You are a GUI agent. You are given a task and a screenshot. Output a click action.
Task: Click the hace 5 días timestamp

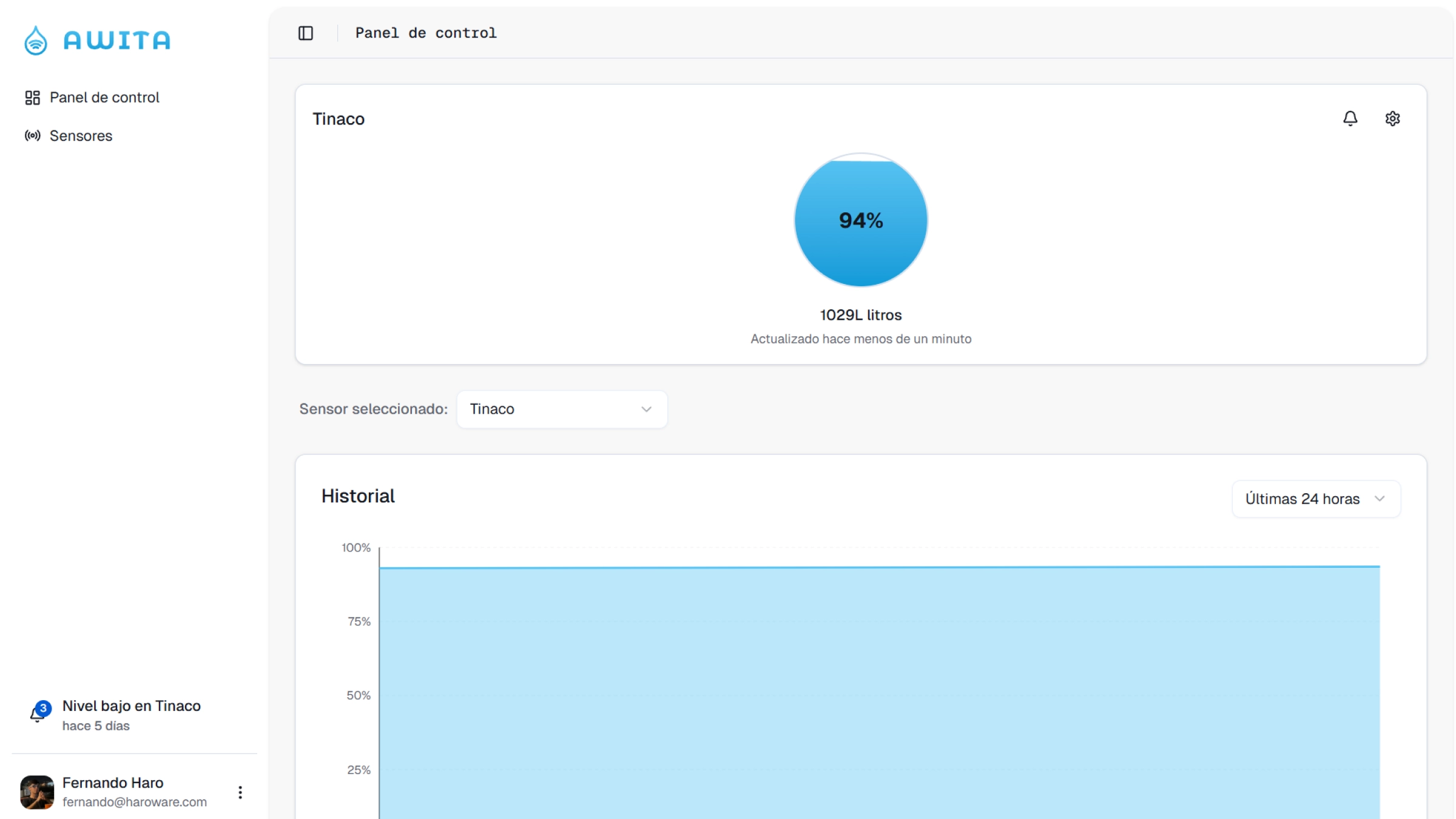coord(96,726)
